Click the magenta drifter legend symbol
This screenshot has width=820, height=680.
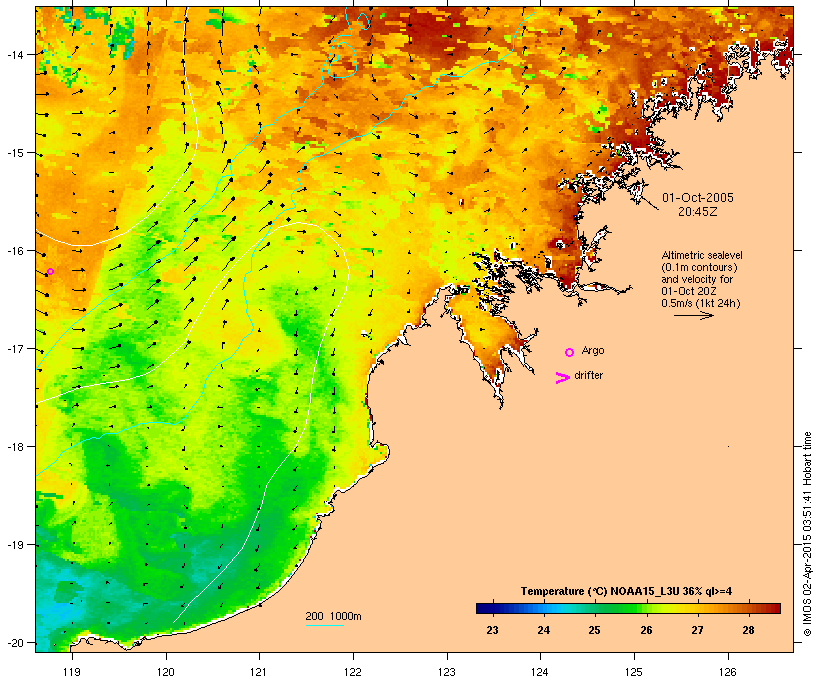(563, 378)
